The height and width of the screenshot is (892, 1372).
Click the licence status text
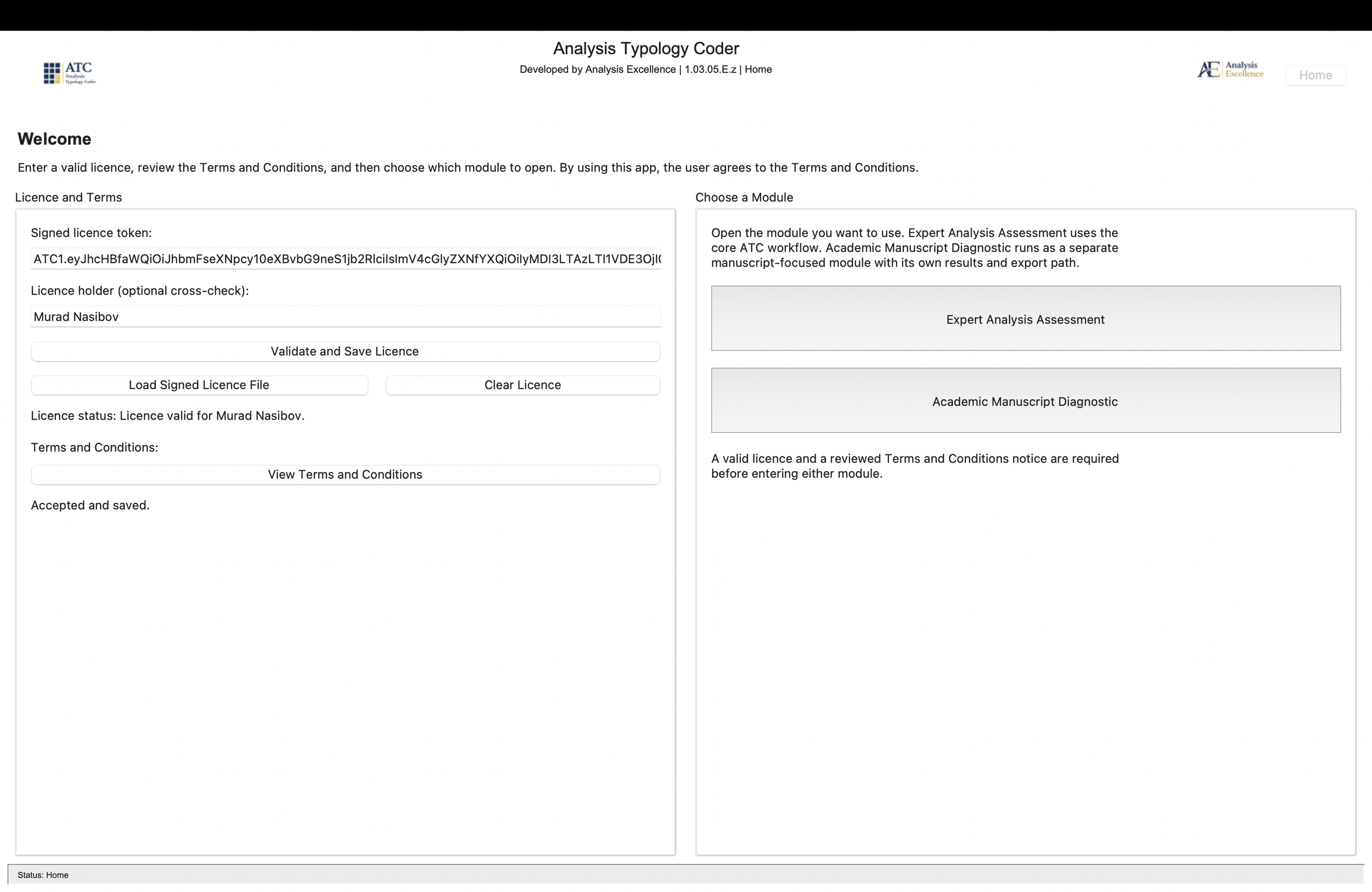pos(167,415)
